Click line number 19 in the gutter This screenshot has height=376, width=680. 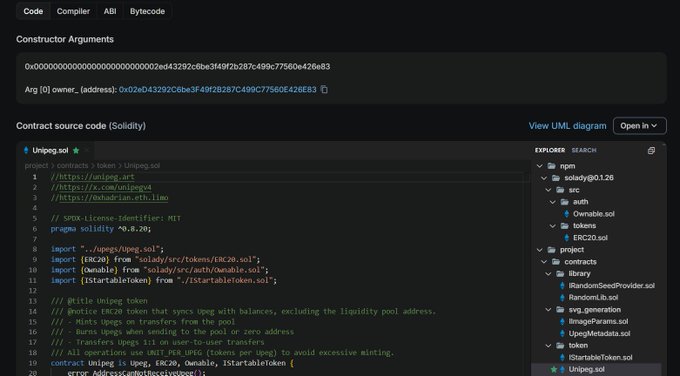click(x=33, y=363)
